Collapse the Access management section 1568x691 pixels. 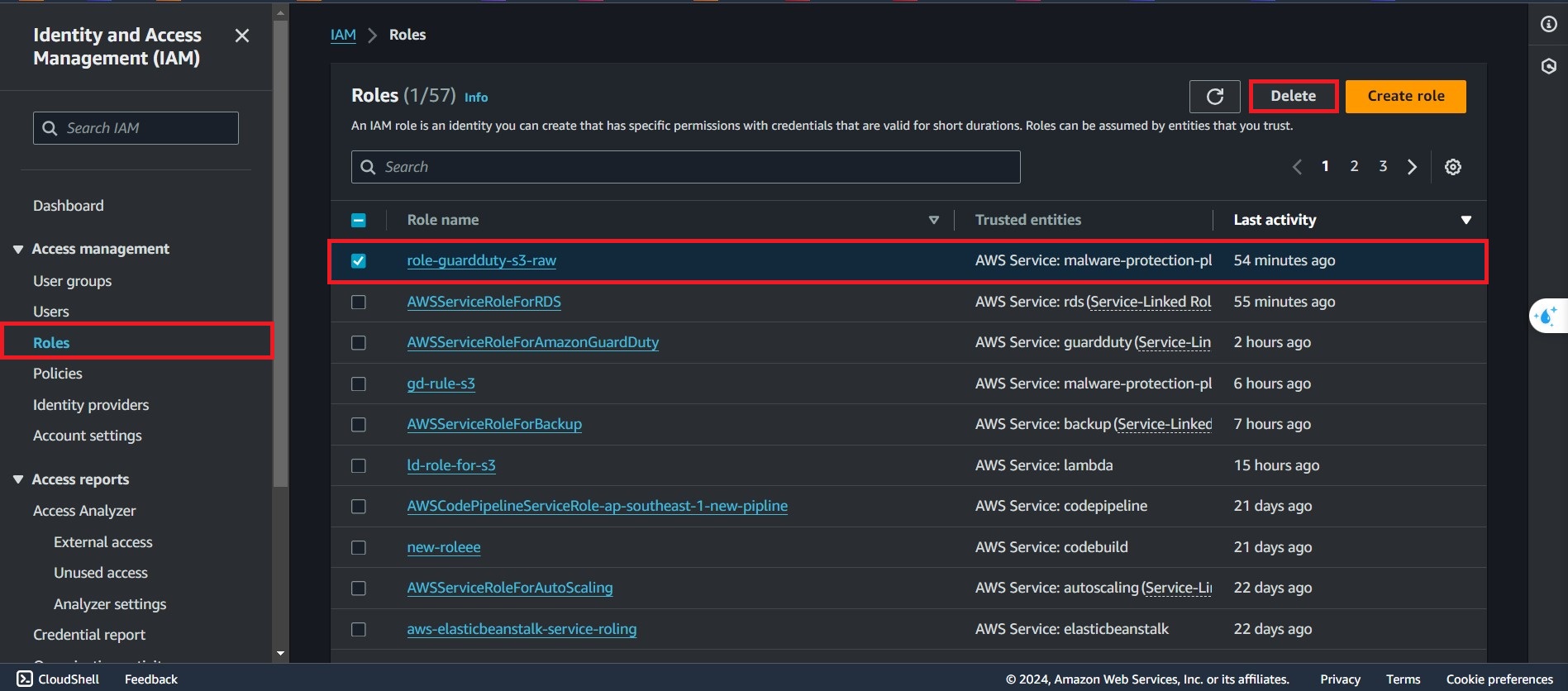(18, 250)
